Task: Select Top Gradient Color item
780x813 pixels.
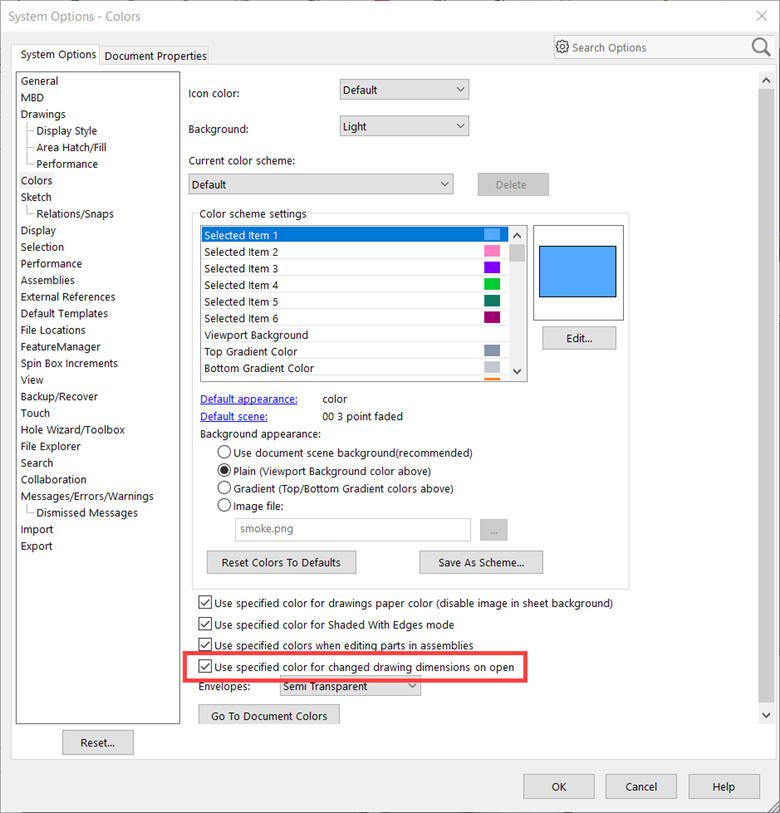Action: tap(355, 351)
